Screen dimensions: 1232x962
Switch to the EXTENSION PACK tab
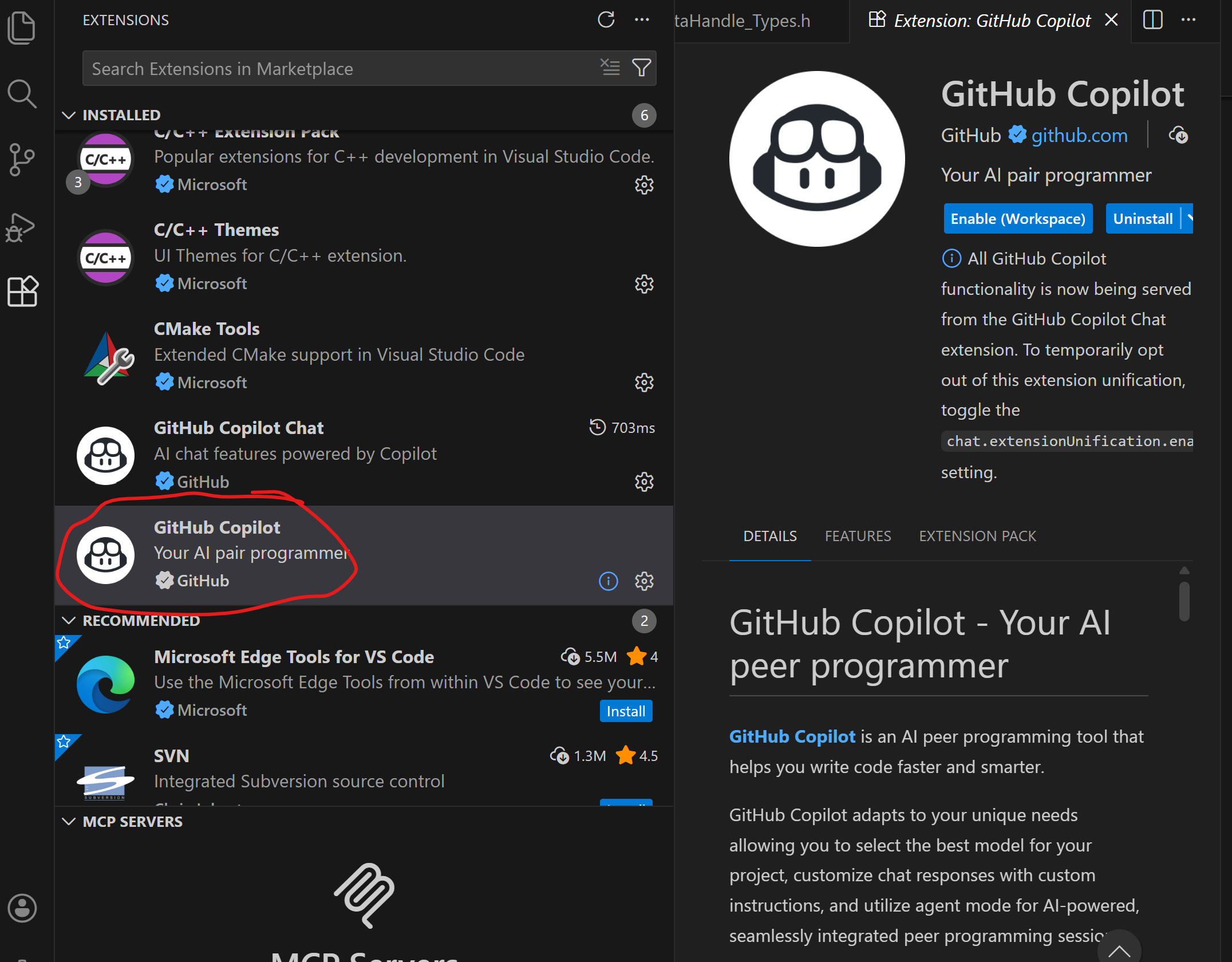coord(977,536)
